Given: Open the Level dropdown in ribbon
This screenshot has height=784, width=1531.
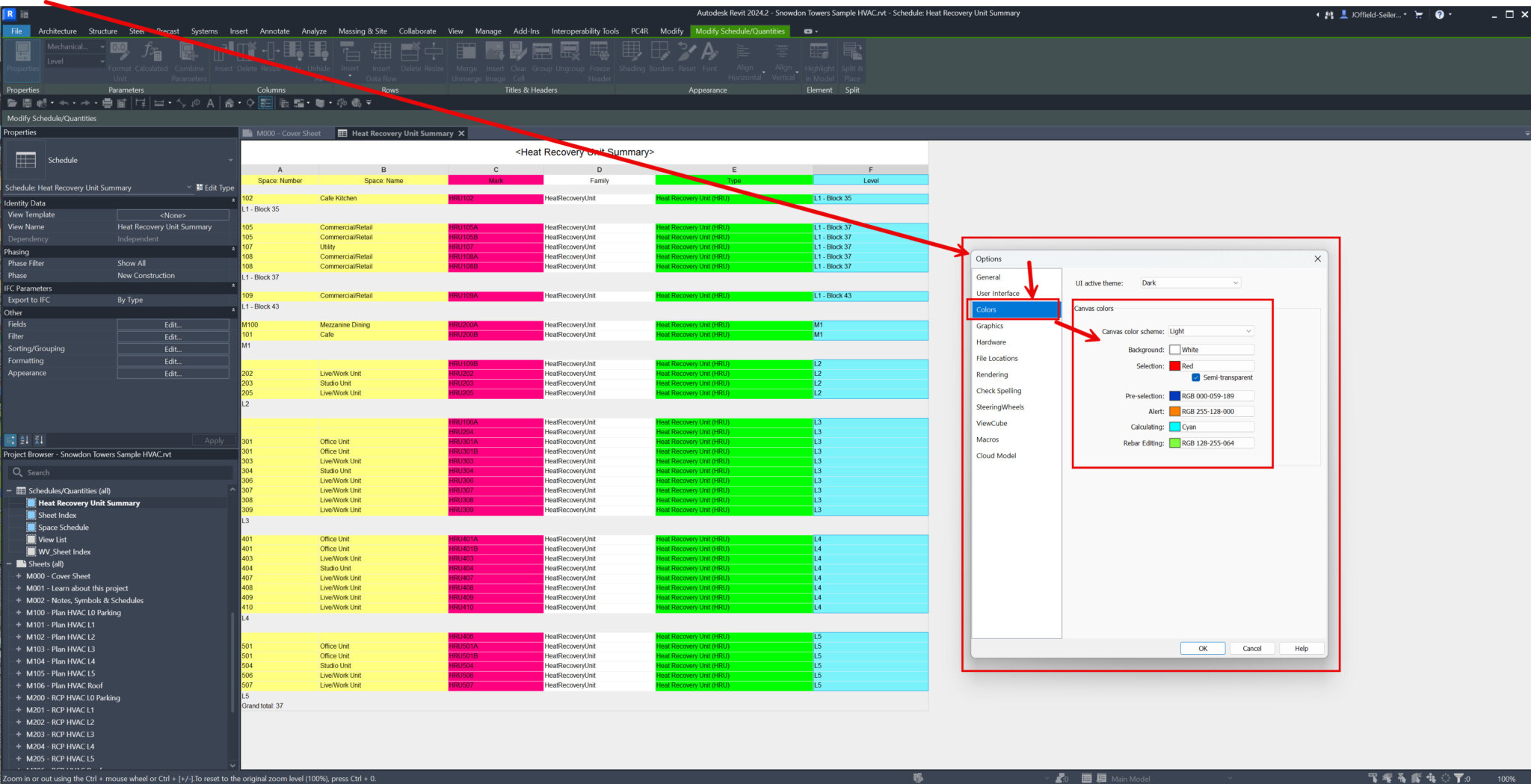Looking at the screenshot, I should [x=76, y=61].
